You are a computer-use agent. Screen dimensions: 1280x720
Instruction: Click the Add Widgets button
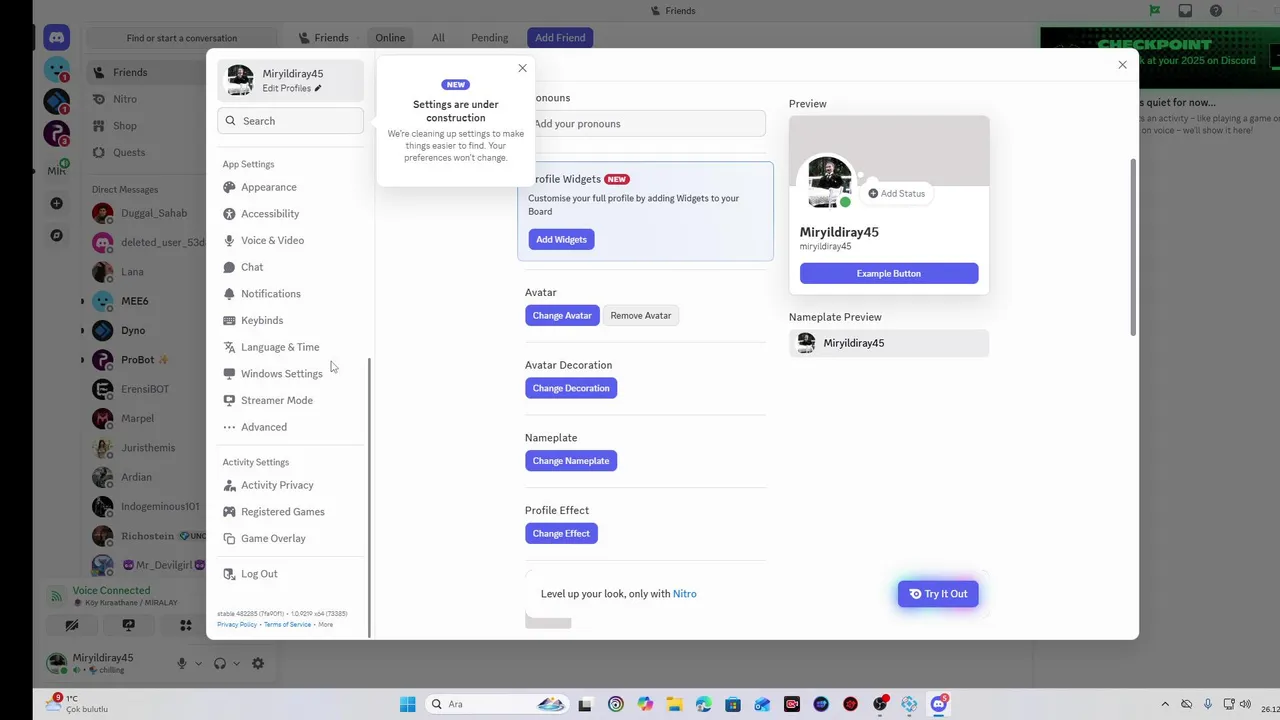(561, 240)
